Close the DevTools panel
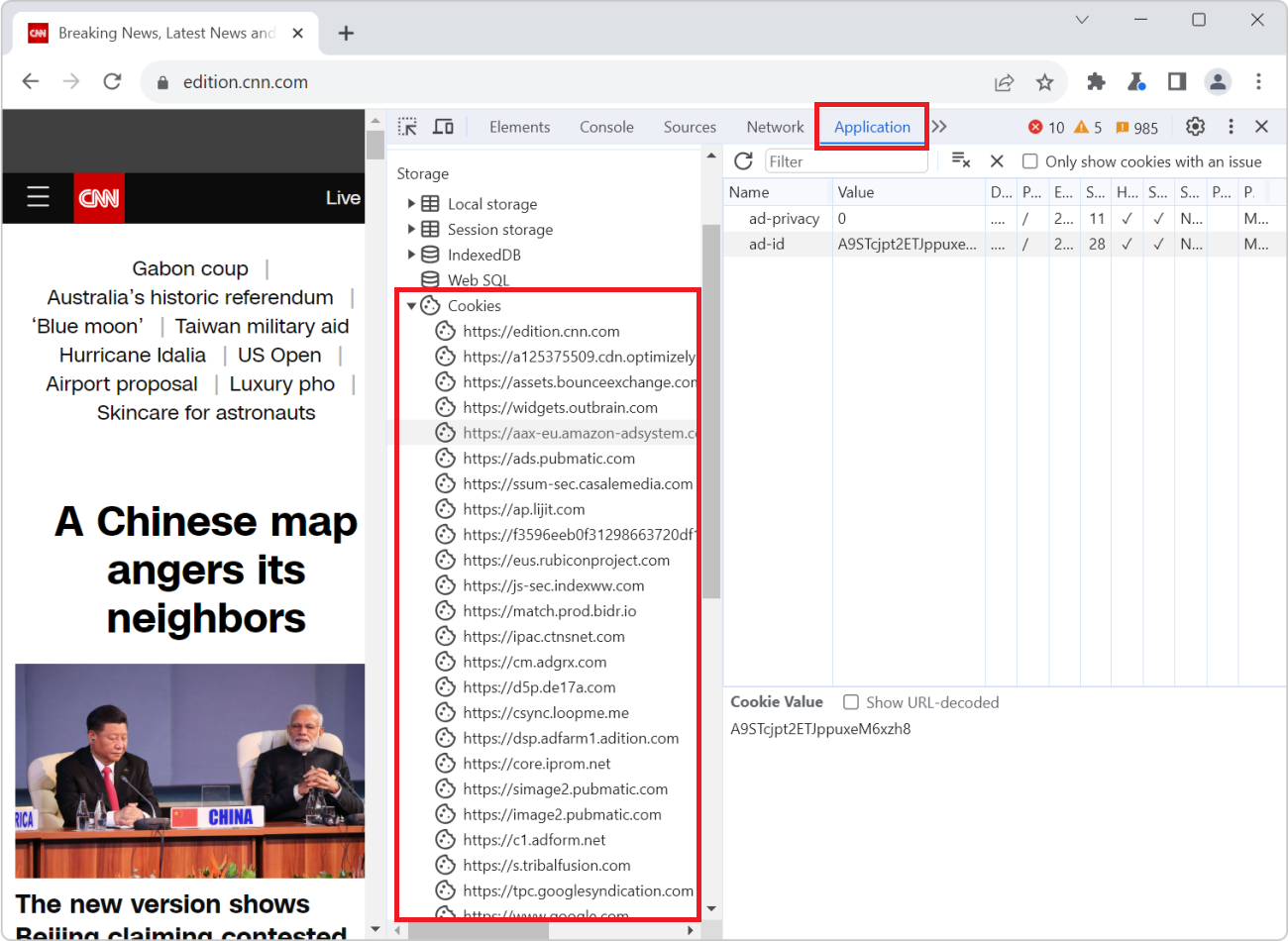1288x941 pixels. tap(1261, 127)
